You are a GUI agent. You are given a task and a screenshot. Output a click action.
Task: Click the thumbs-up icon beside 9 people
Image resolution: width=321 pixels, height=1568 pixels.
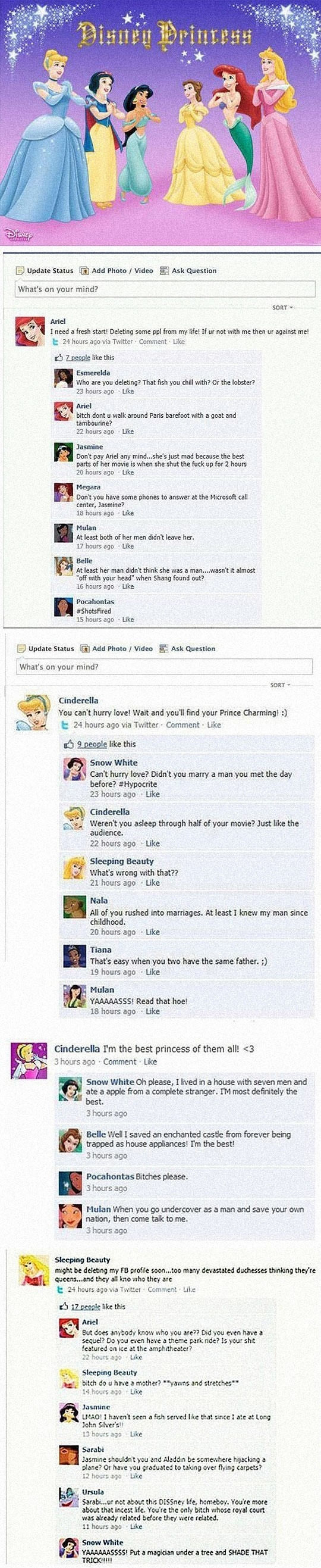pyautogui.click(x=70, y=744)
